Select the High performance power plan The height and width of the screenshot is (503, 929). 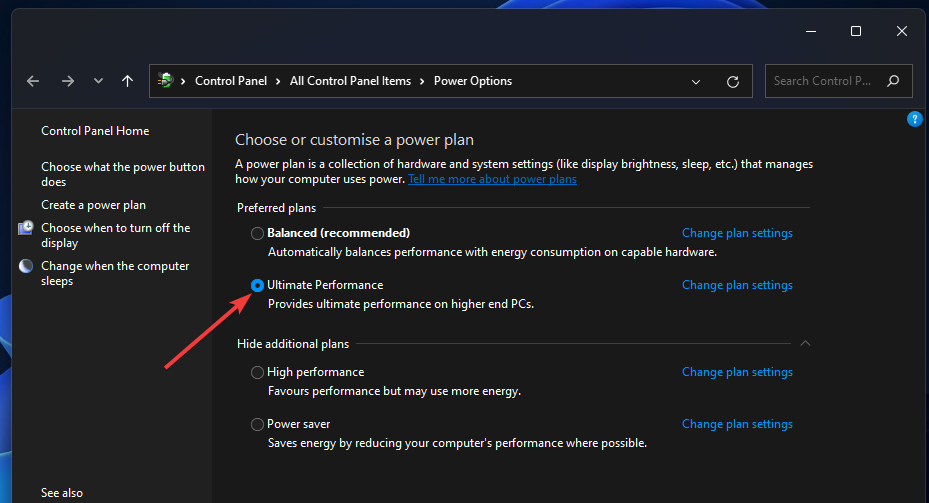[258, 372]
